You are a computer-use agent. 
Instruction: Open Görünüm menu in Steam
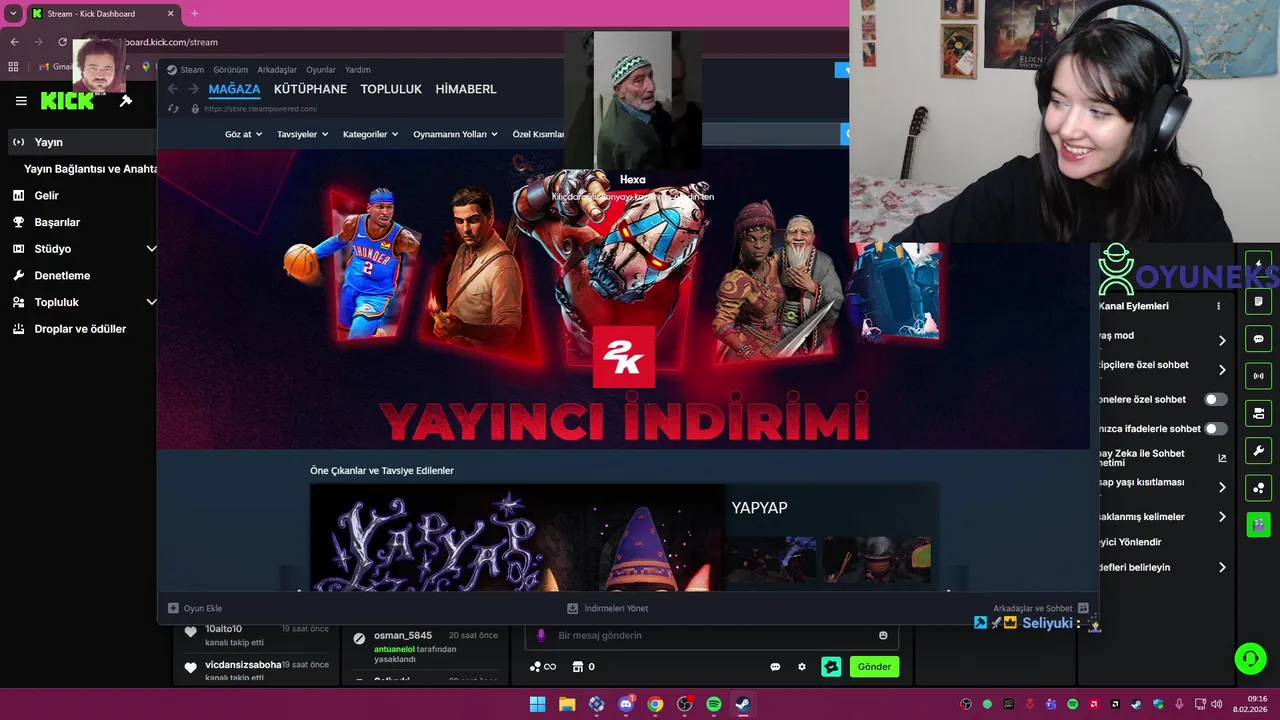click(x=230, y=70)
